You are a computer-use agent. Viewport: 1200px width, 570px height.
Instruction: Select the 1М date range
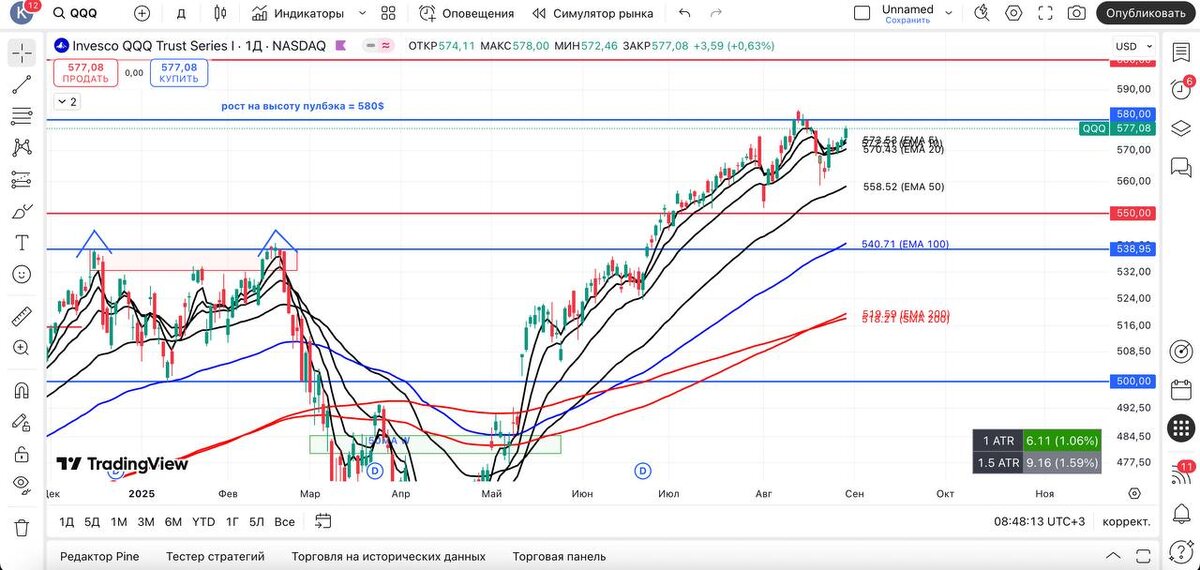119,522
